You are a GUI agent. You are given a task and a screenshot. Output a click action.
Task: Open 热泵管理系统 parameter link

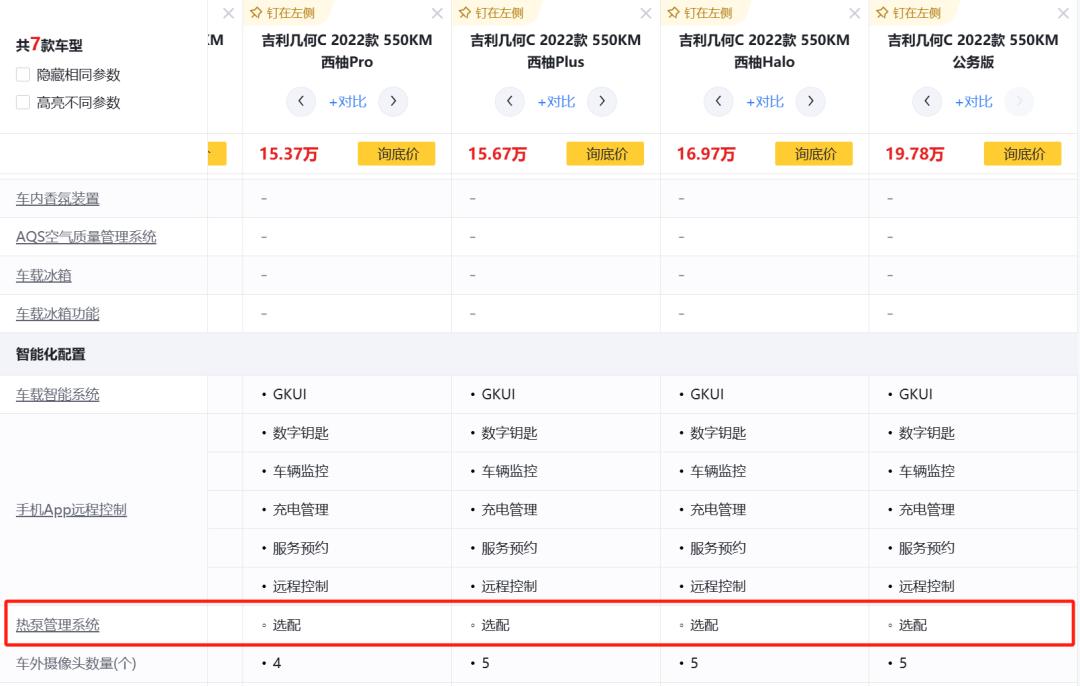(58, 625)
